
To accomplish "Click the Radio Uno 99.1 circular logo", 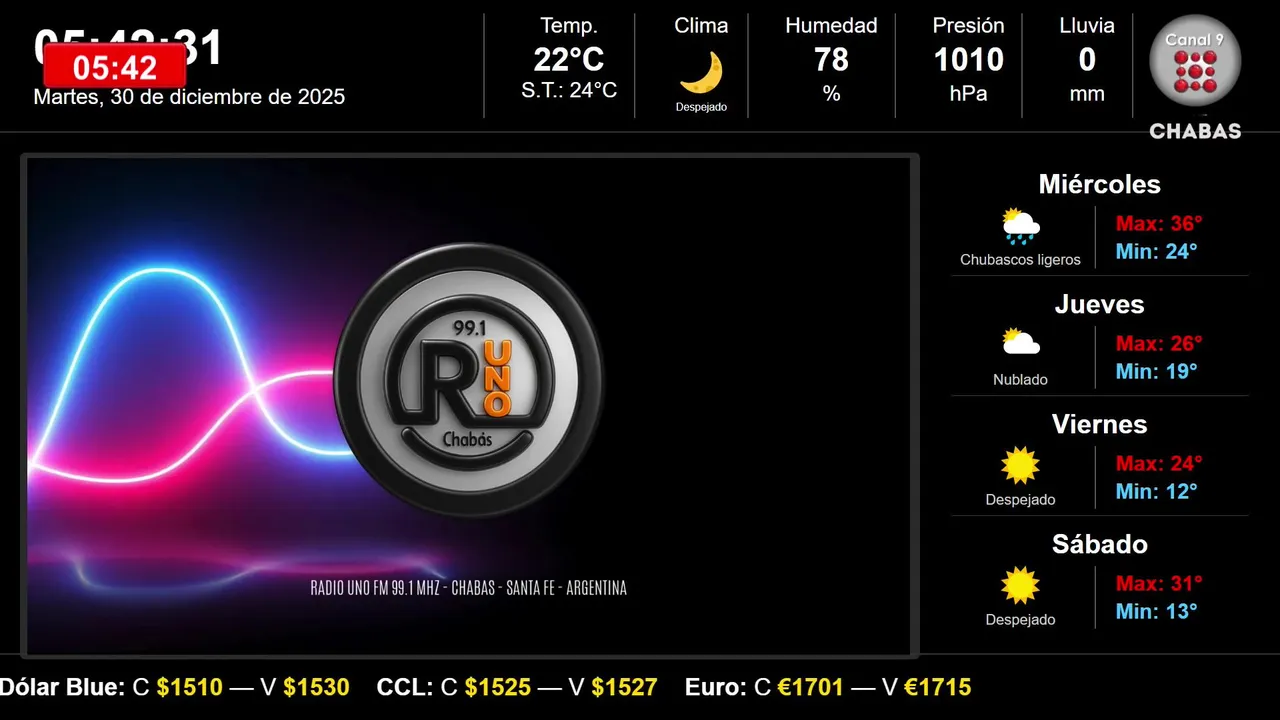I will pos(469,380).
